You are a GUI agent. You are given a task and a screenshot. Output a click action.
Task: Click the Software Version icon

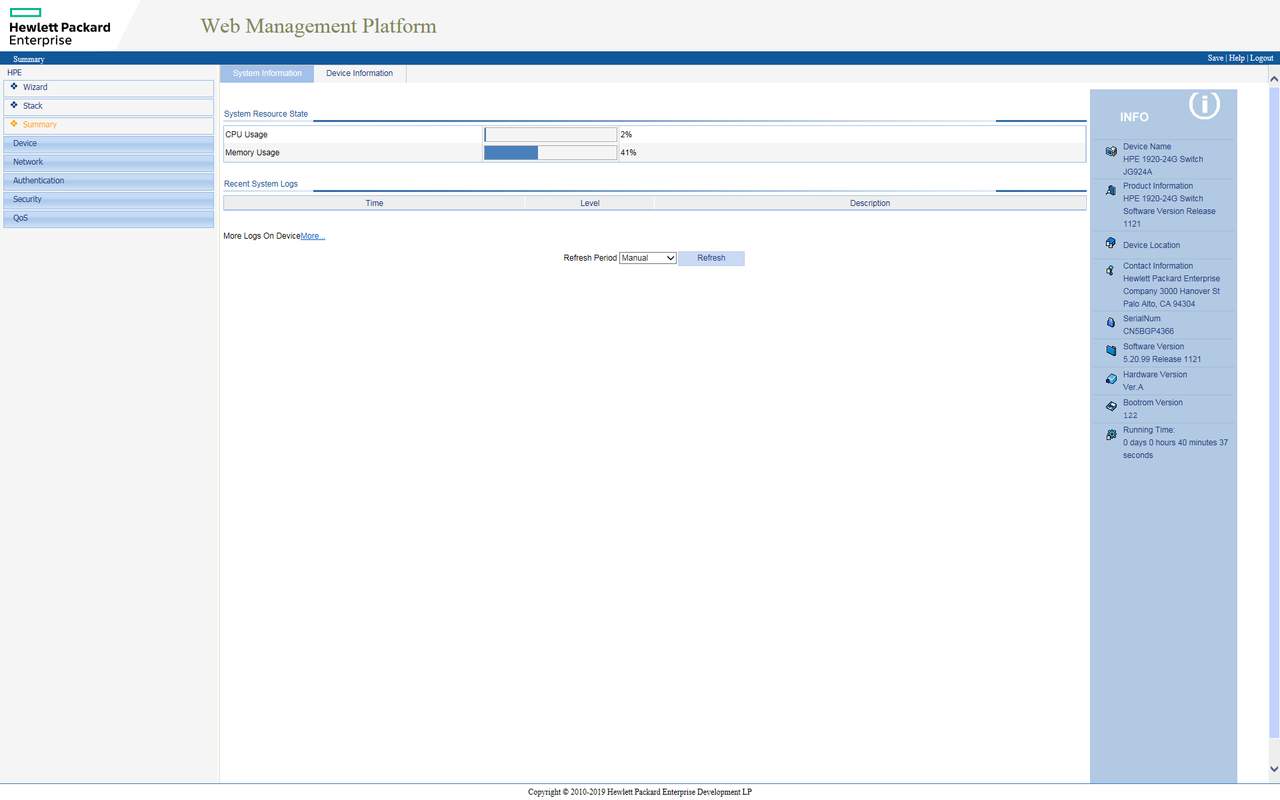pos(1111,351)
